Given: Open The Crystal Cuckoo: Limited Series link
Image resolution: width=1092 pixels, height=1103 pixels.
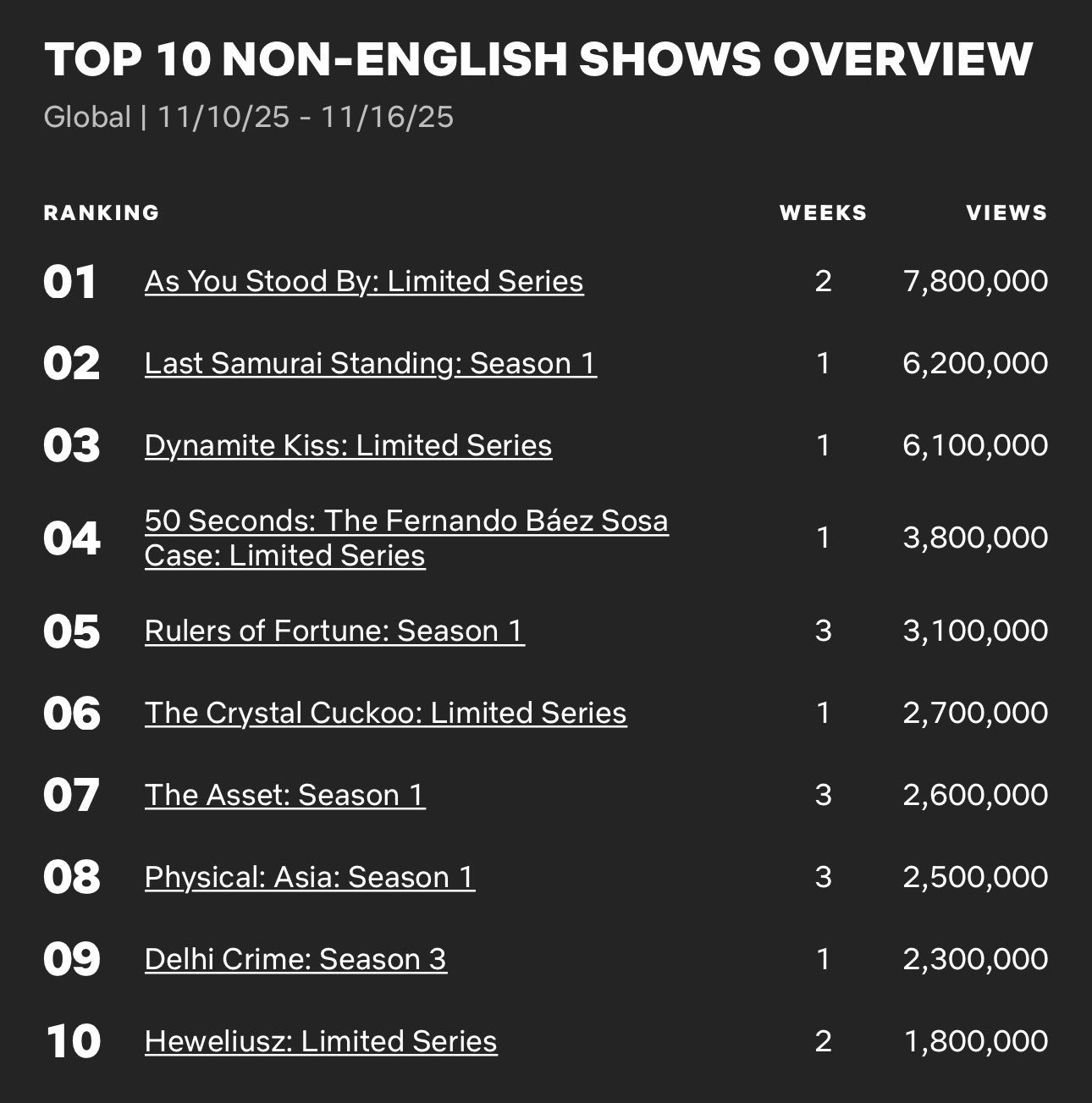Looking at the screenshot, I should (x=386, y=713).
